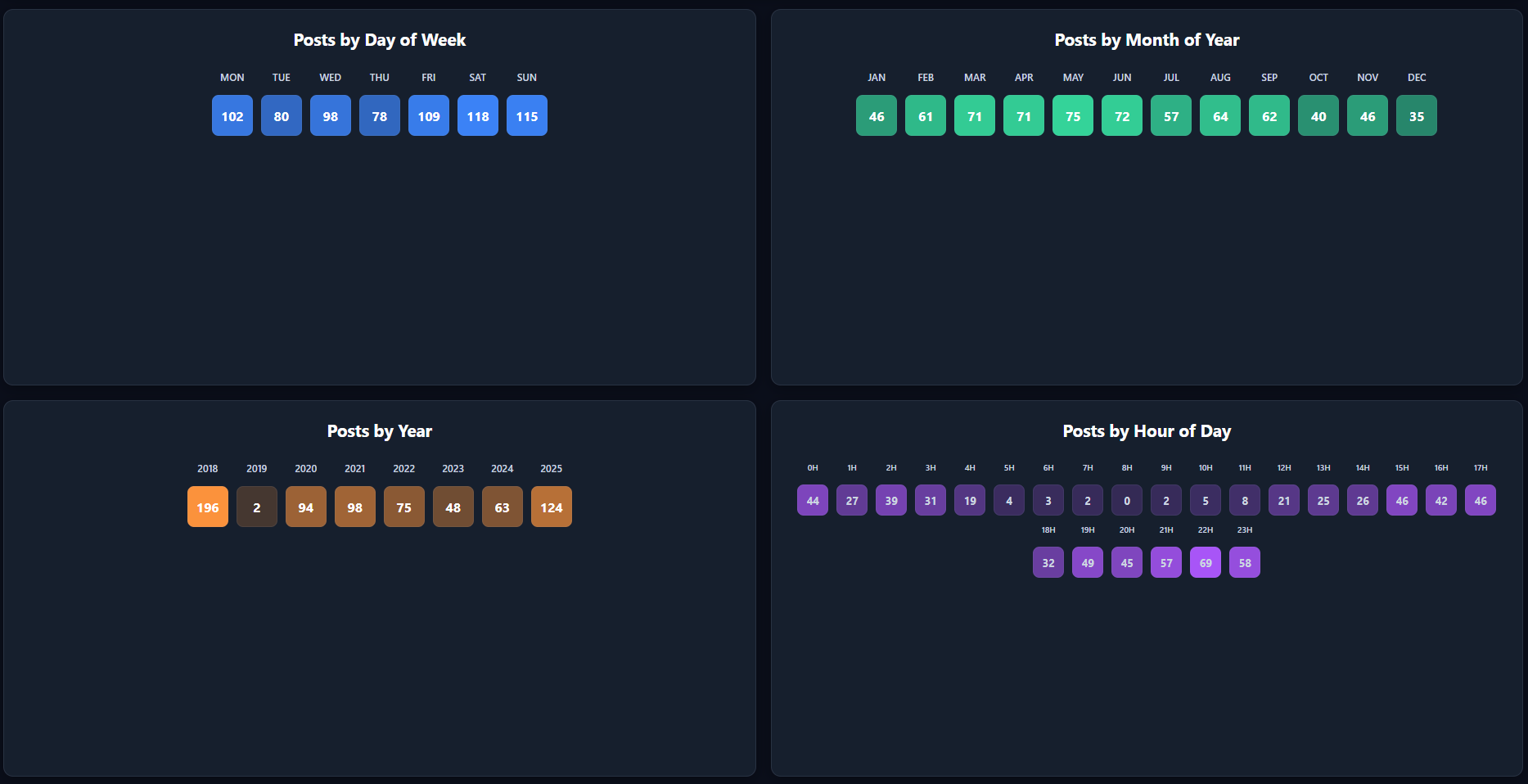Select the 2019 tile showing 2
The image size is (1528, 784).
click(257, 507)
